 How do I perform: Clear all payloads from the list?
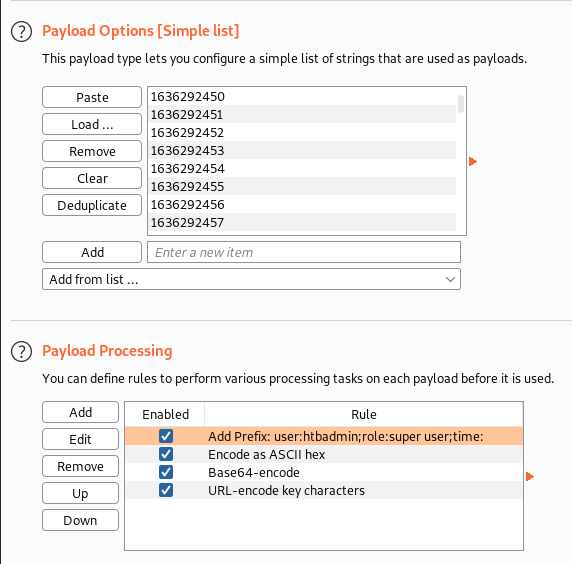pyautogui.click(x=92, y=178)
